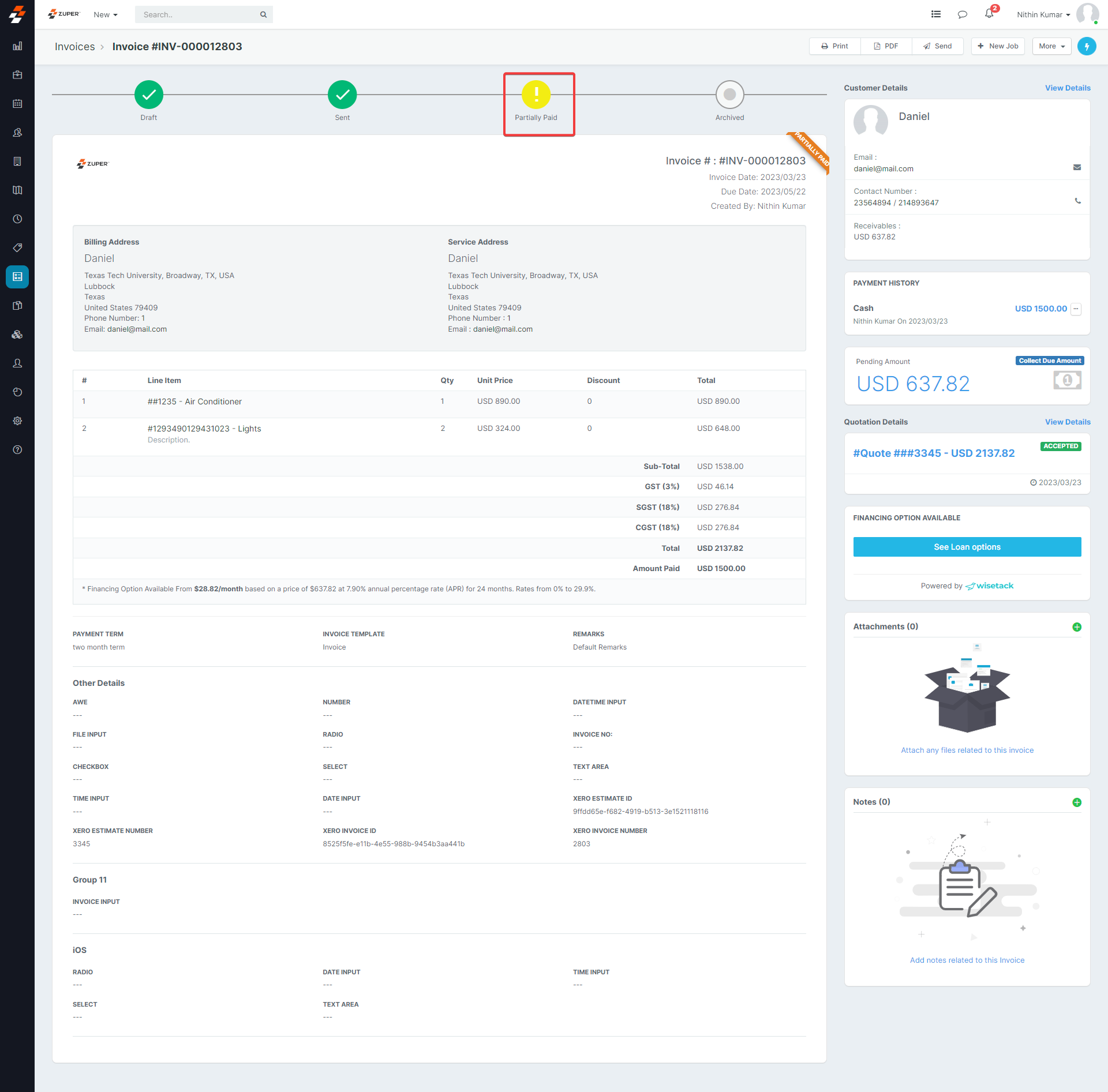
Task: Click the Collect Due Amount button
Action: pos(1049,361)
